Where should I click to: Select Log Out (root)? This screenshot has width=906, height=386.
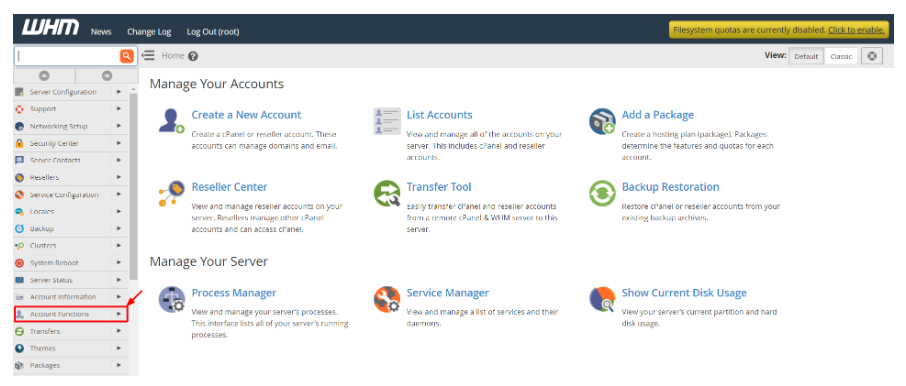[x=213, y=32]
